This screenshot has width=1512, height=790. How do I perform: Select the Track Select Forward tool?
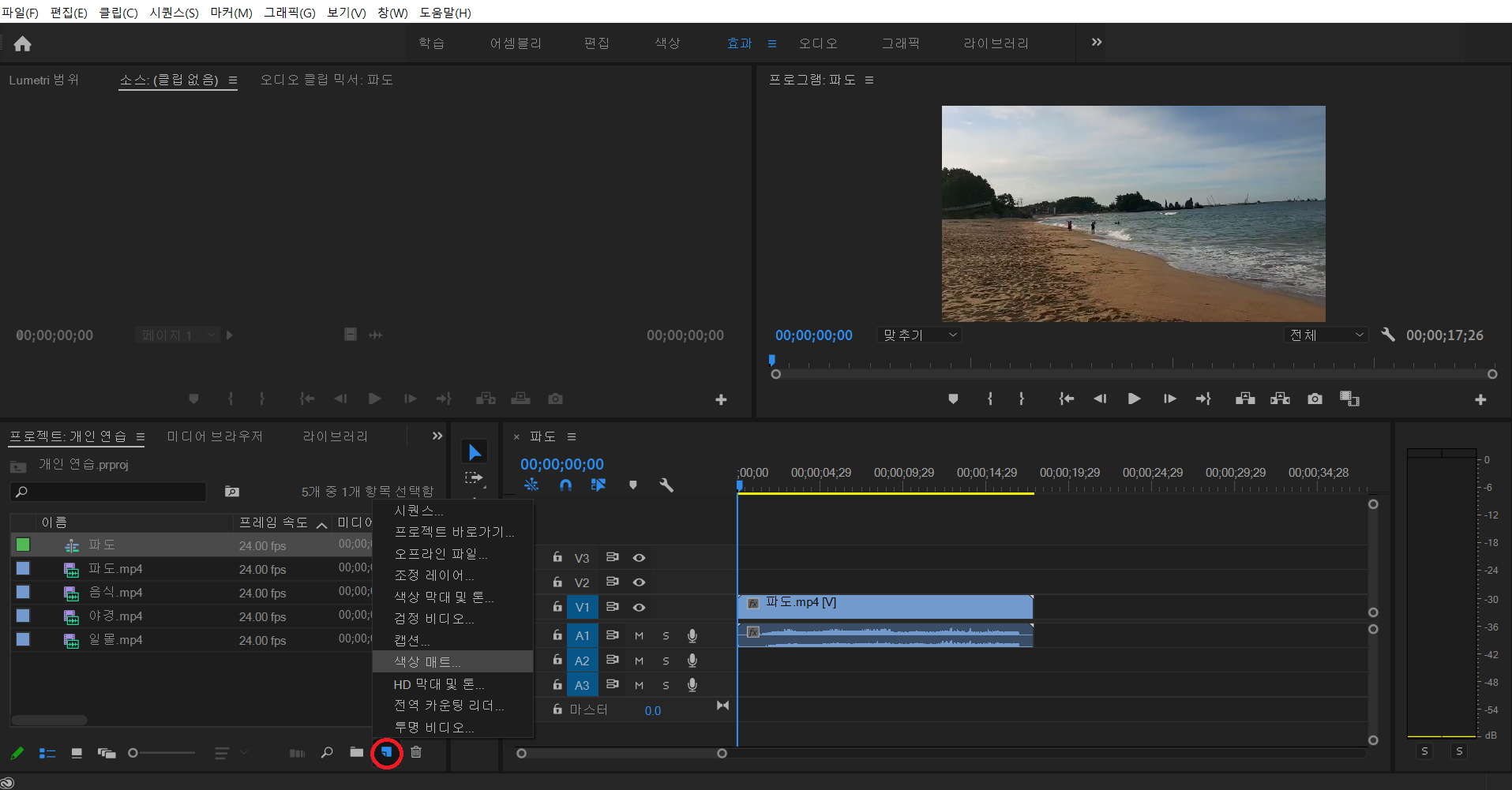point(474,477)
